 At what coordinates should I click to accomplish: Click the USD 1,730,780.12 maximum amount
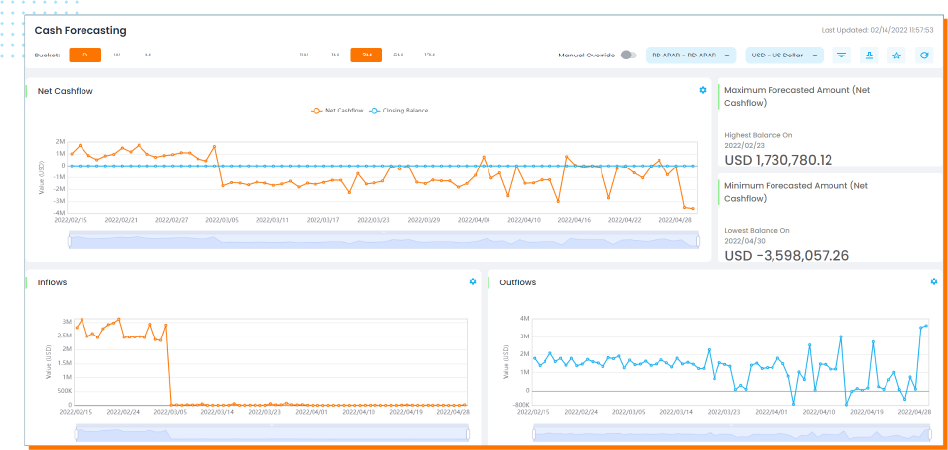[778, 160]
